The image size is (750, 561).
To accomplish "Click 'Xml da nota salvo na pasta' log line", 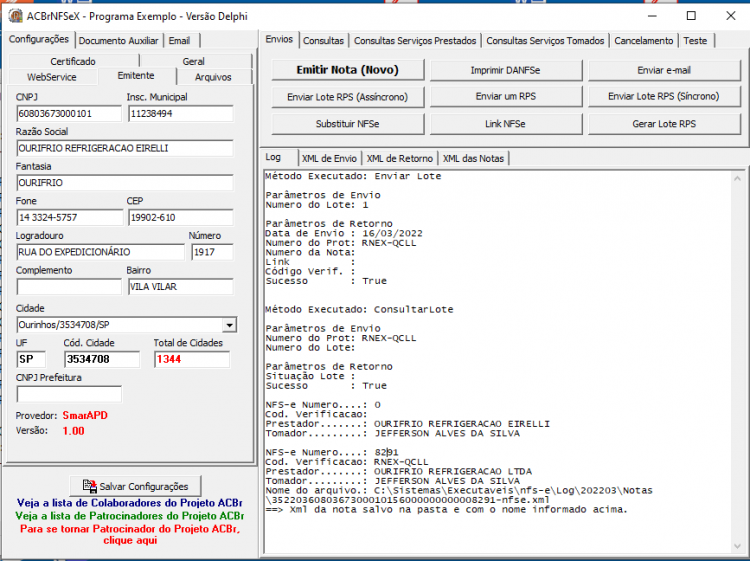I will [x=446, y=509].
